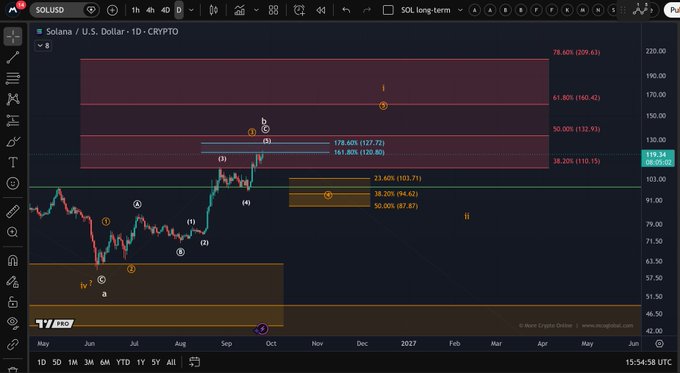Open the Fibonacci and Gann tools
The width and height of the screenshot is (680, 373).
point(13,79)
